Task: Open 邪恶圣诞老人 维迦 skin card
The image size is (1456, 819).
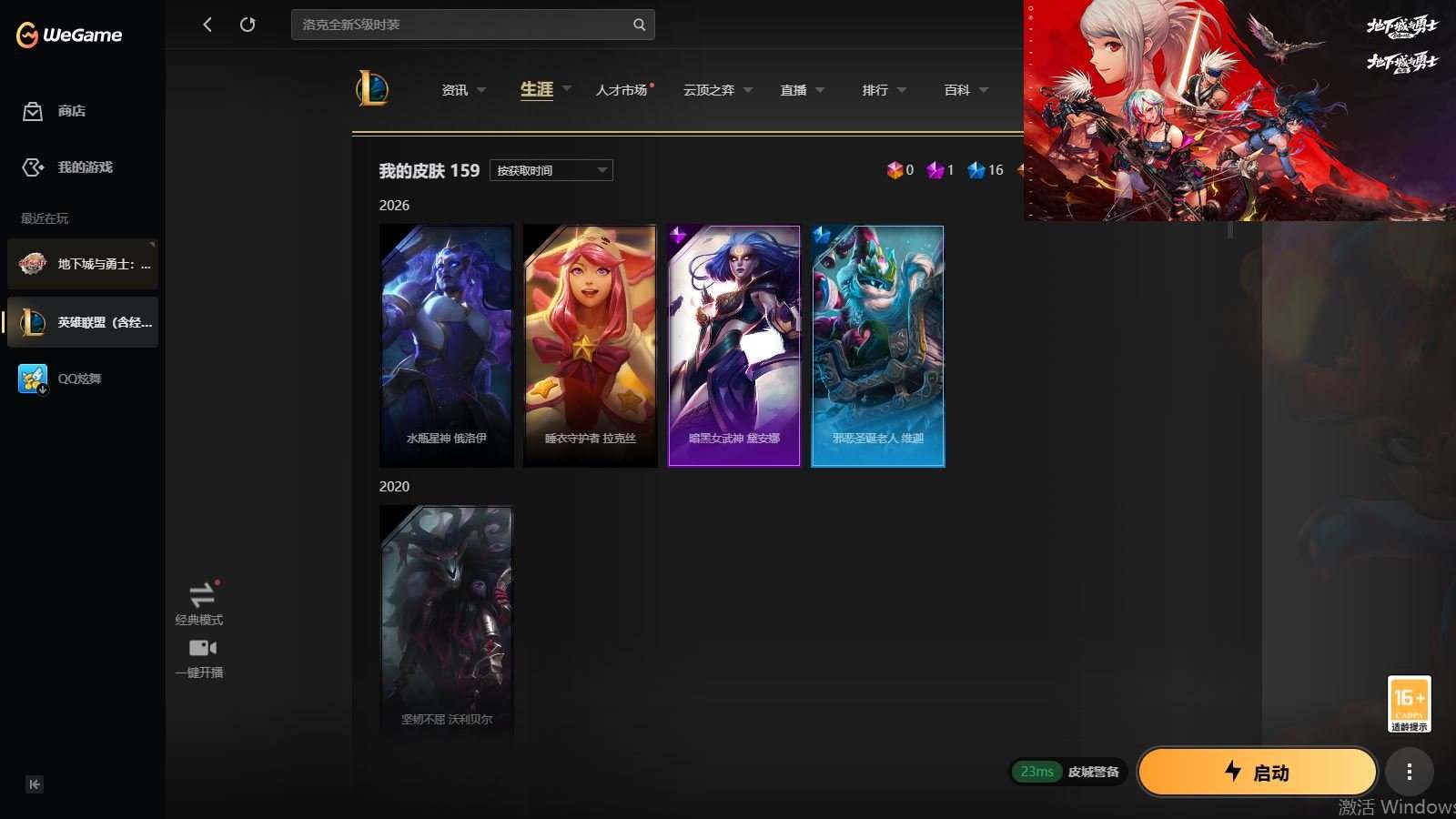Action: pos(878,346)
